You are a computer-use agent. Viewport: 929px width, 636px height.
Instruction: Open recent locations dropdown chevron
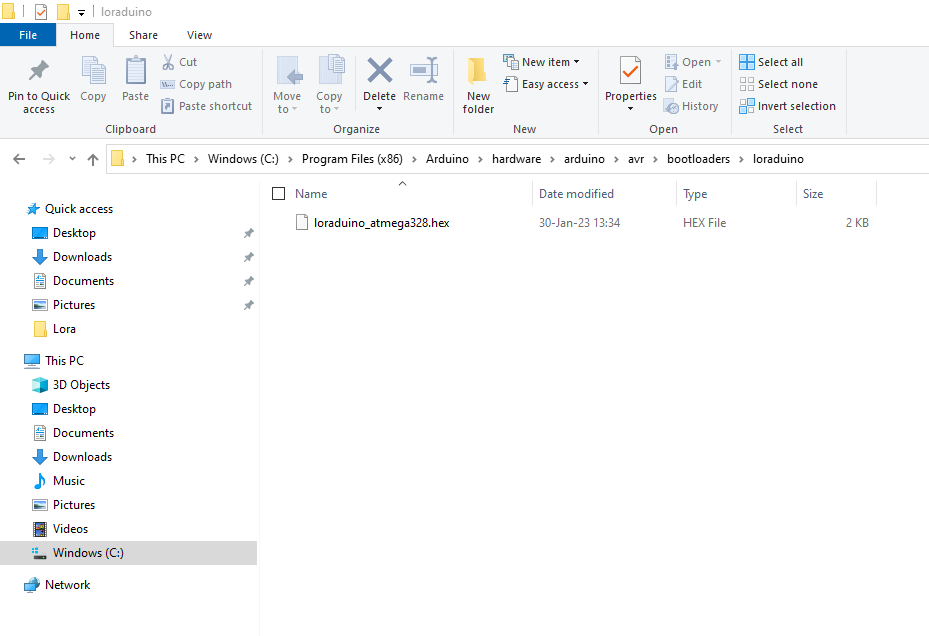coord(72,159)
